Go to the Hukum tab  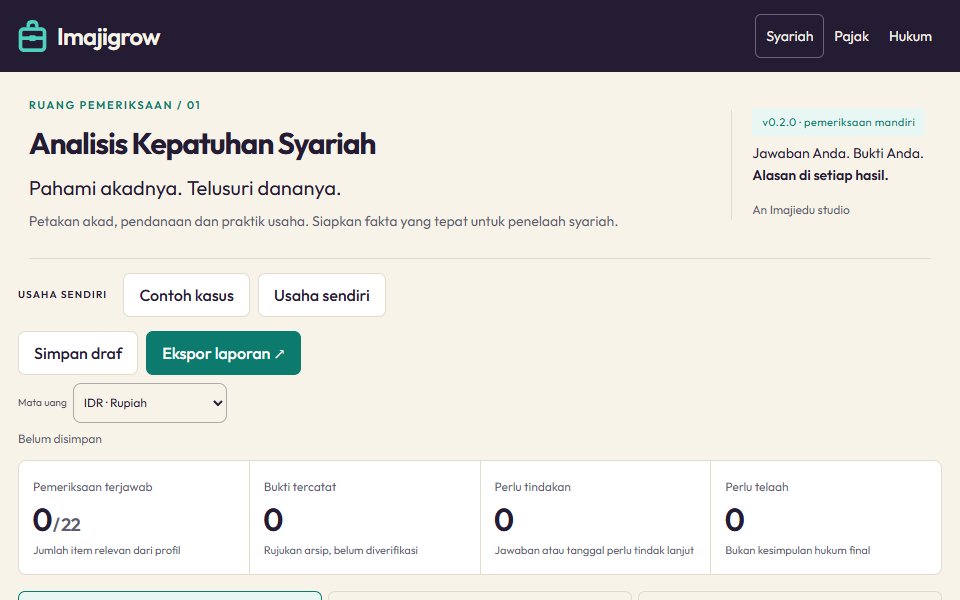pos(910,36)
